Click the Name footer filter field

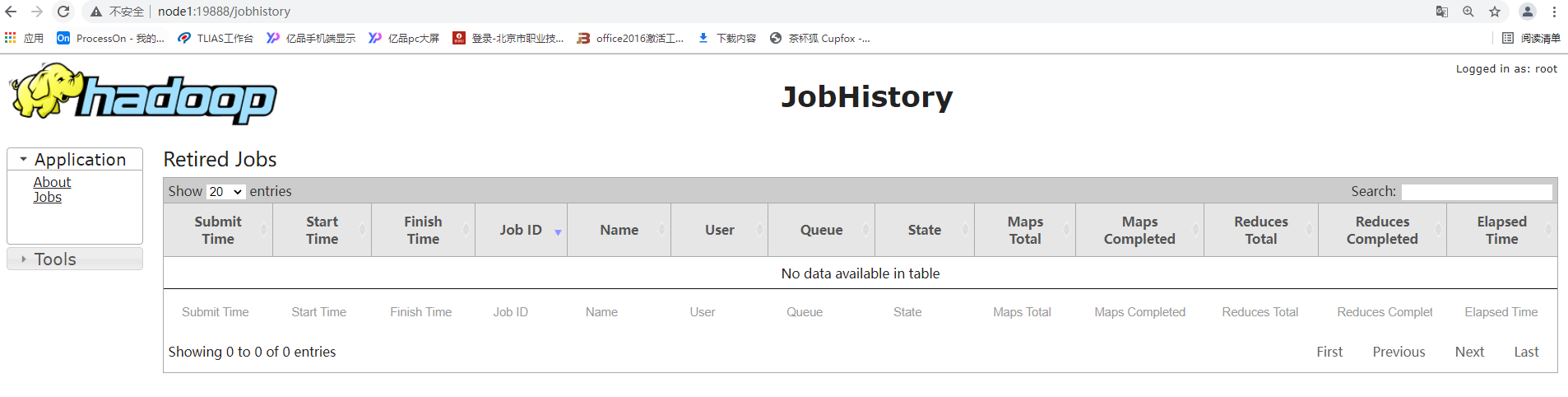click(619, 312)
